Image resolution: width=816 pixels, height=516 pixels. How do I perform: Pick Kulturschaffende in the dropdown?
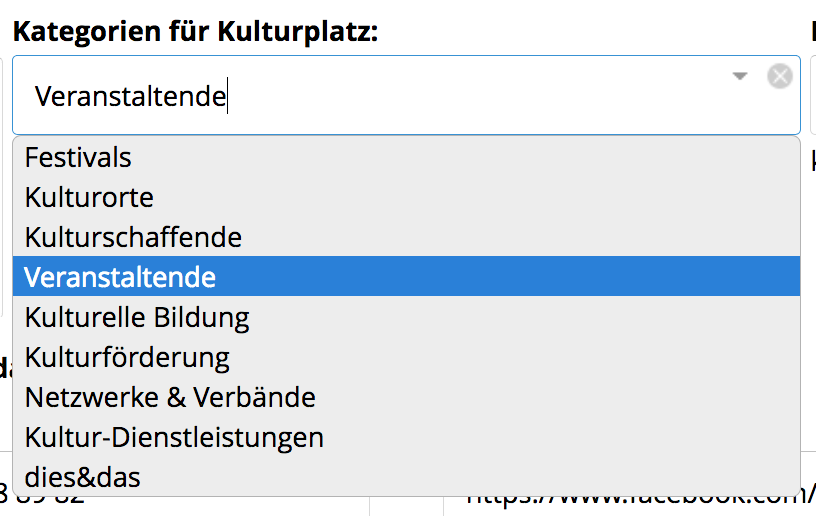pos(406,237)
